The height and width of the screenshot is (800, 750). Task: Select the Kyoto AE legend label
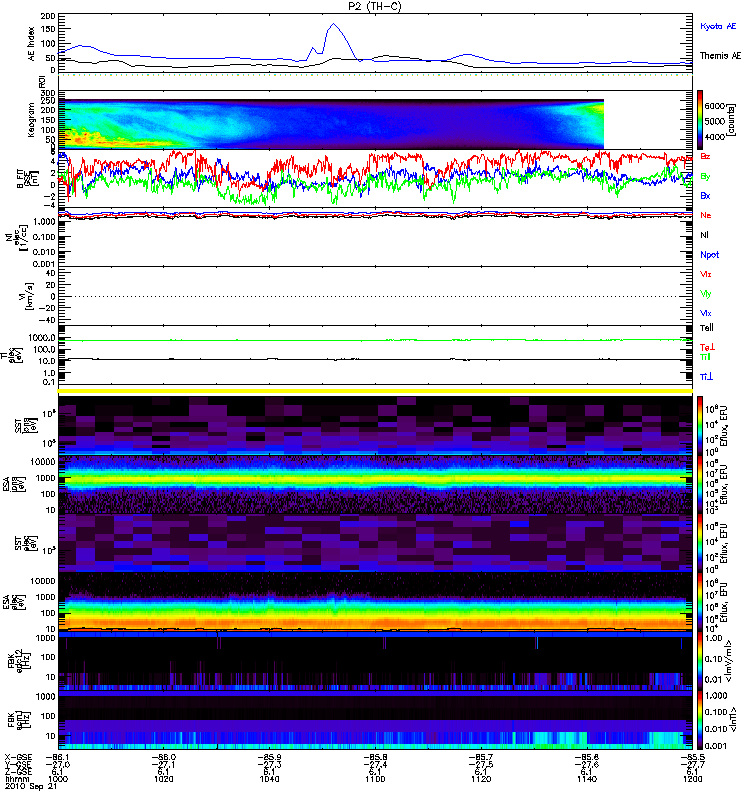718,26
